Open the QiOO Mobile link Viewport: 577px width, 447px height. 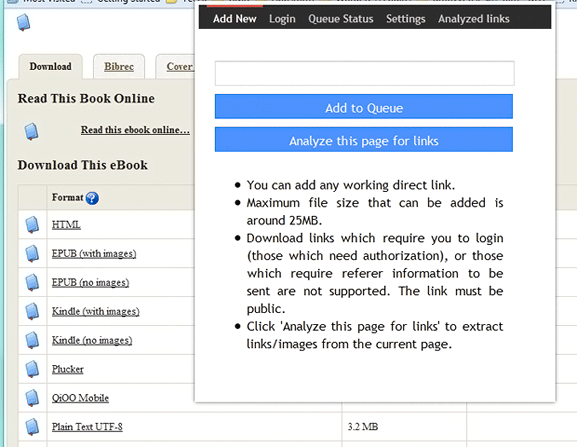tap(80, 398)
